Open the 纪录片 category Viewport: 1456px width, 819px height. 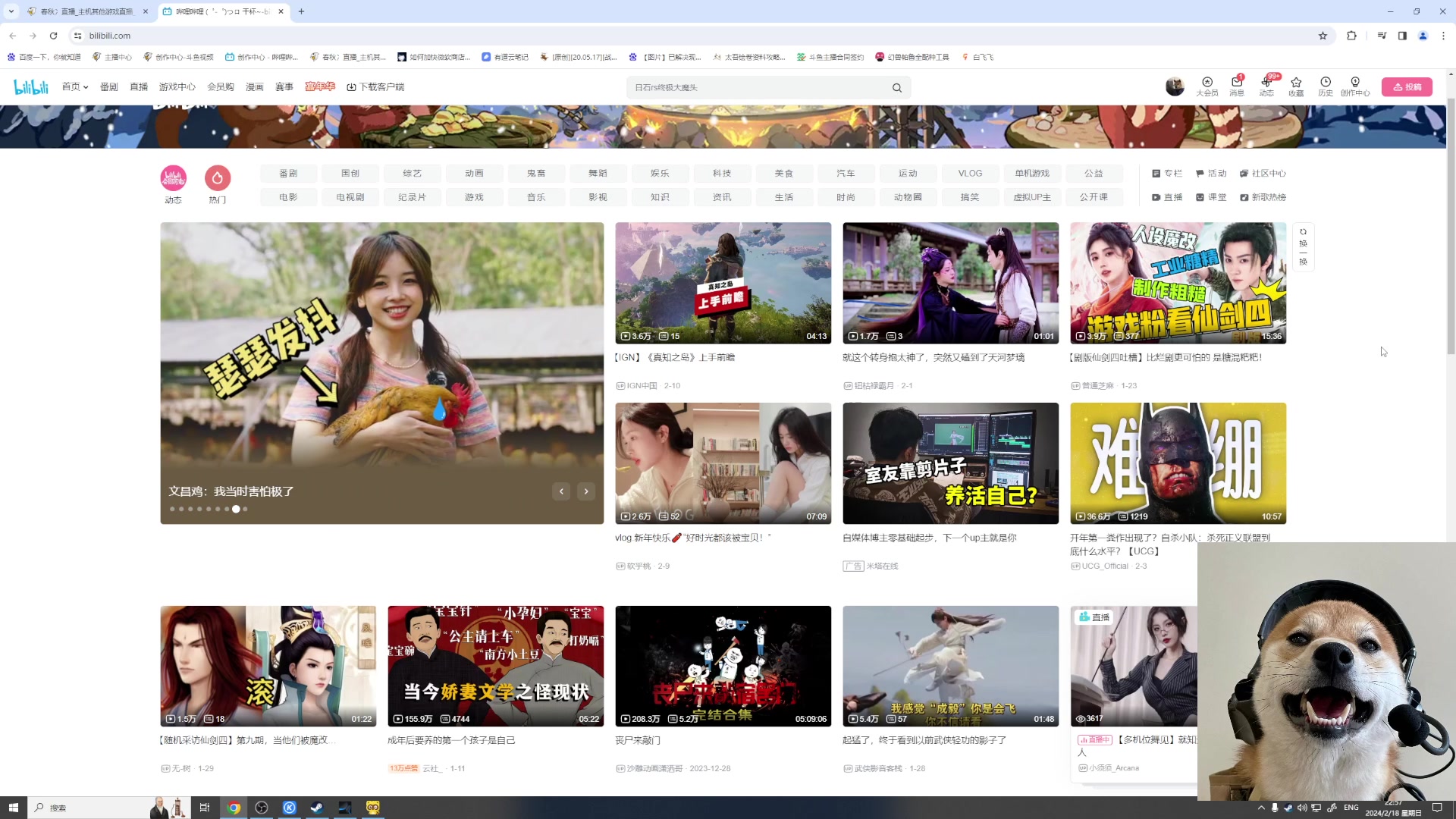click(x=412, y=197)
